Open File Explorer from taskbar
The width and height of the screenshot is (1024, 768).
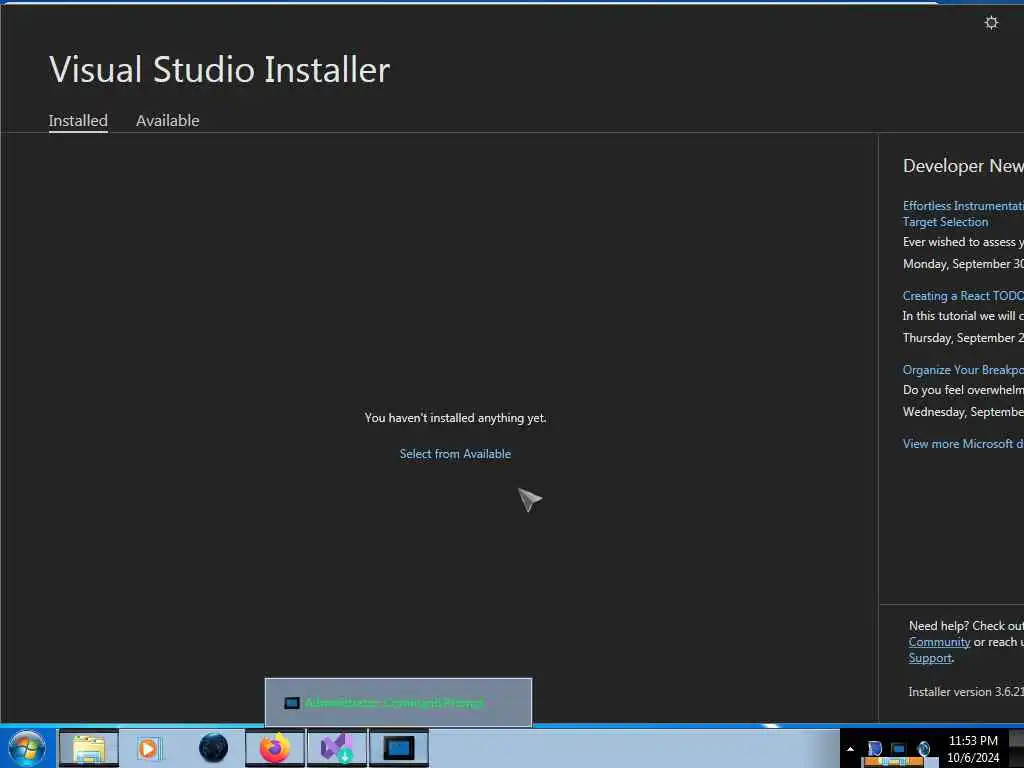pos(89,748)
